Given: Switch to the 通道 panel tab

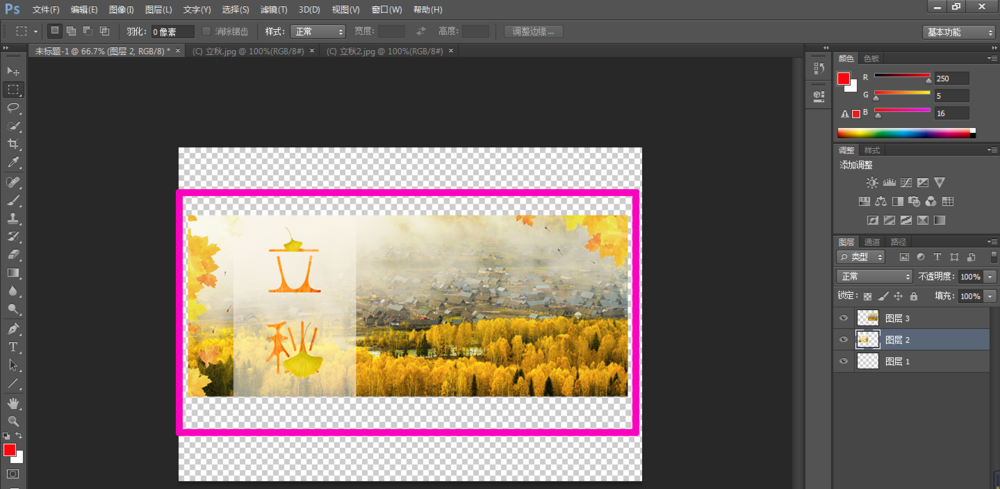Looking at the screenshot, I should pos(872,242).
